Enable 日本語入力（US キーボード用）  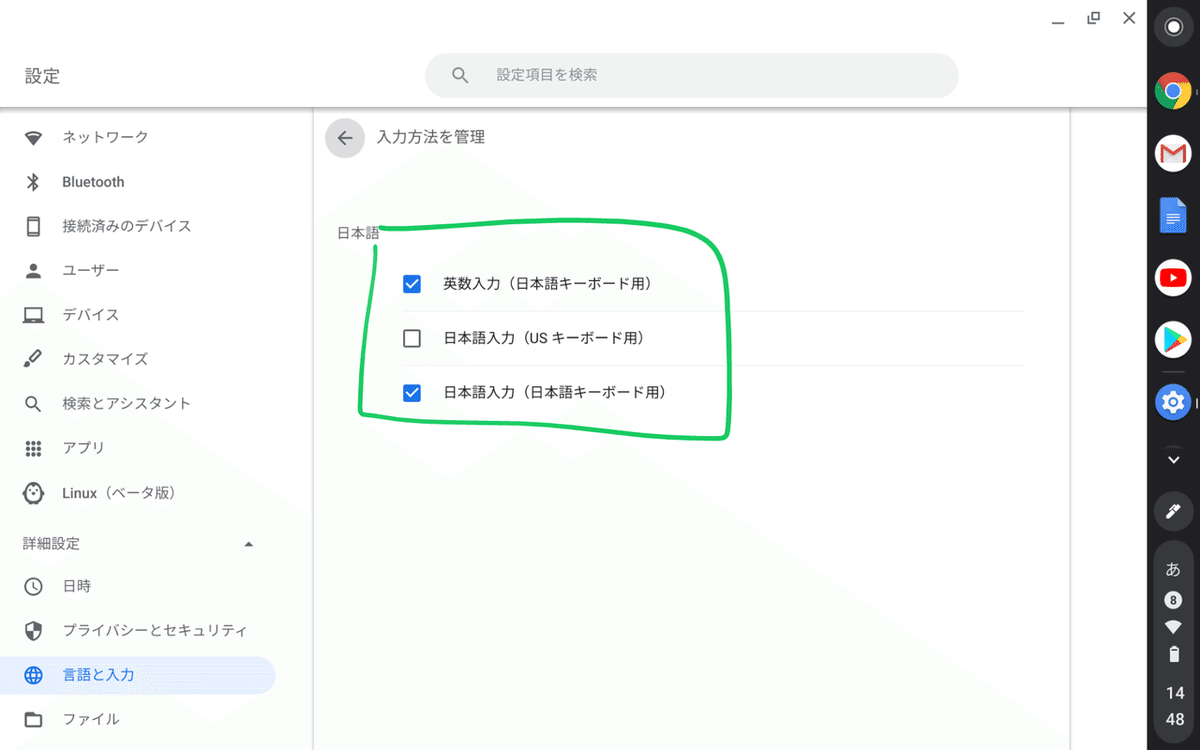click(x=411, y=338)
